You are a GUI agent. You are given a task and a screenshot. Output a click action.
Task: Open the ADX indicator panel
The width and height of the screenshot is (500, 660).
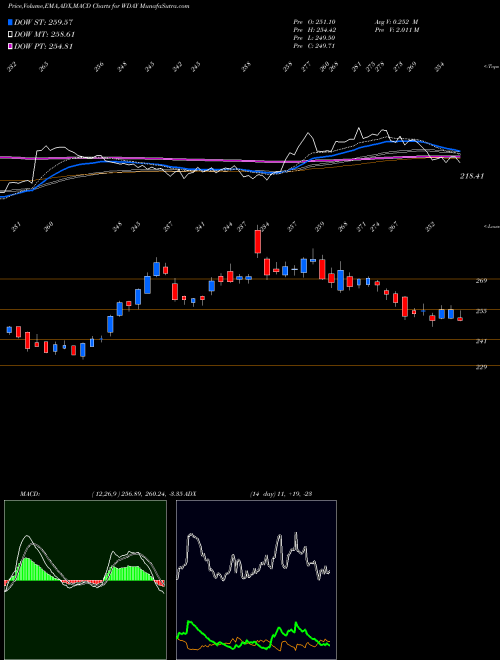click(x=256, y=580)
